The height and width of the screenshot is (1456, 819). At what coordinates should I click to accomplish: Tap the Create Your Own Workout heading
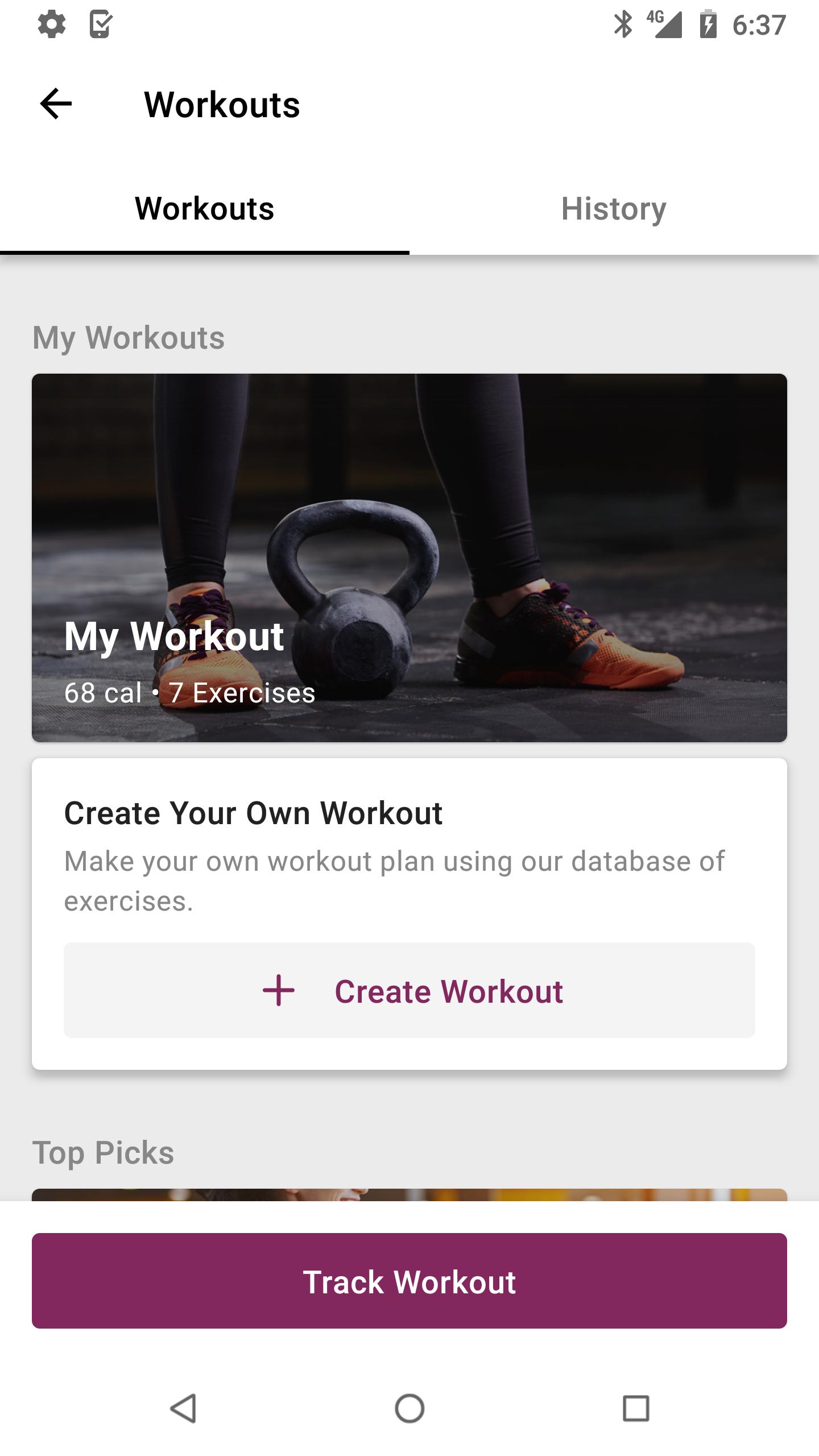click(253, 813)
